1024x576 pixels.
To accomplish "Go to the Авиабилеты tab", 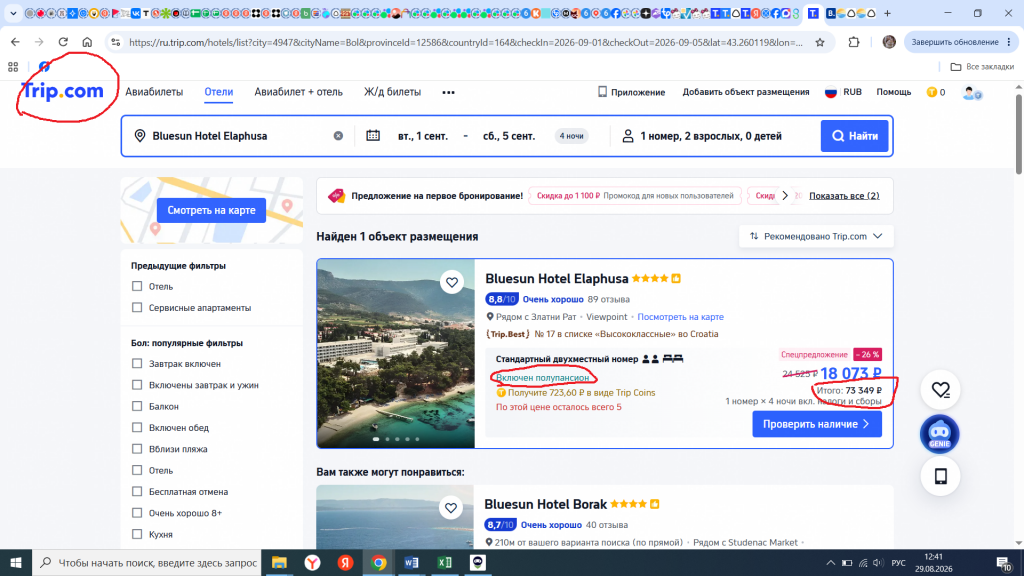I will [154, 92].
